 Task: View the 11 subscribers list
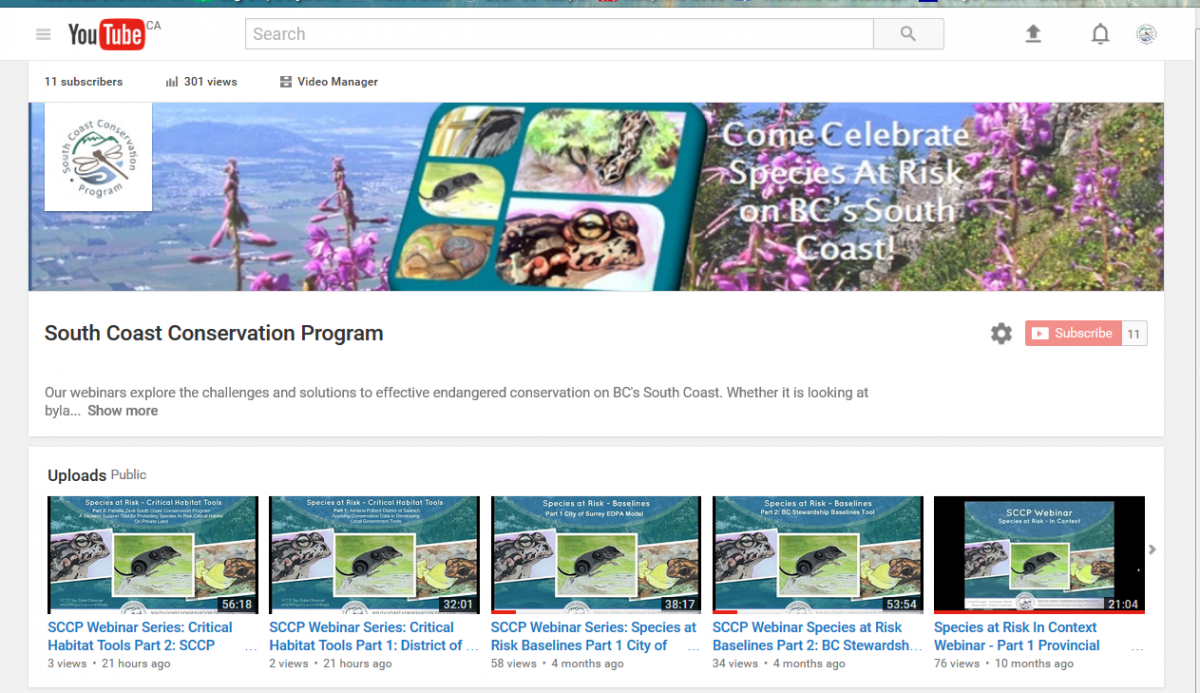83,82
